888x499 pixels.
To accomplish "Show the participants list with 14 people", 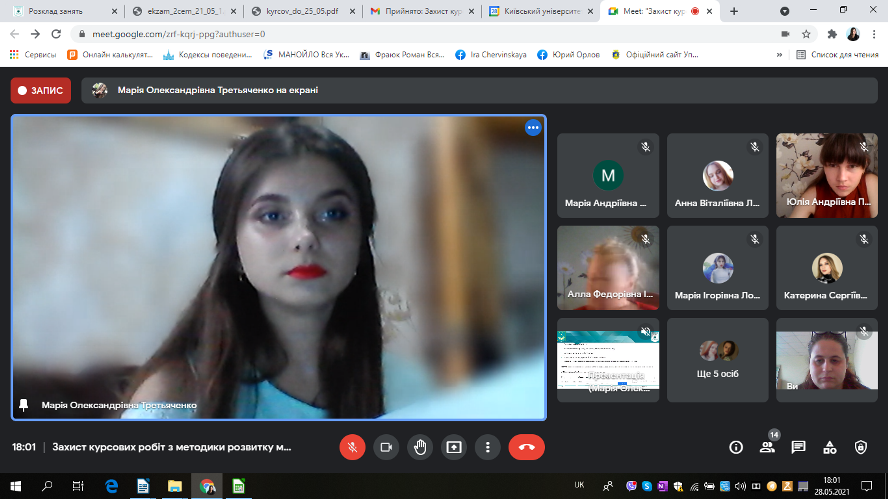I will 767,447.
